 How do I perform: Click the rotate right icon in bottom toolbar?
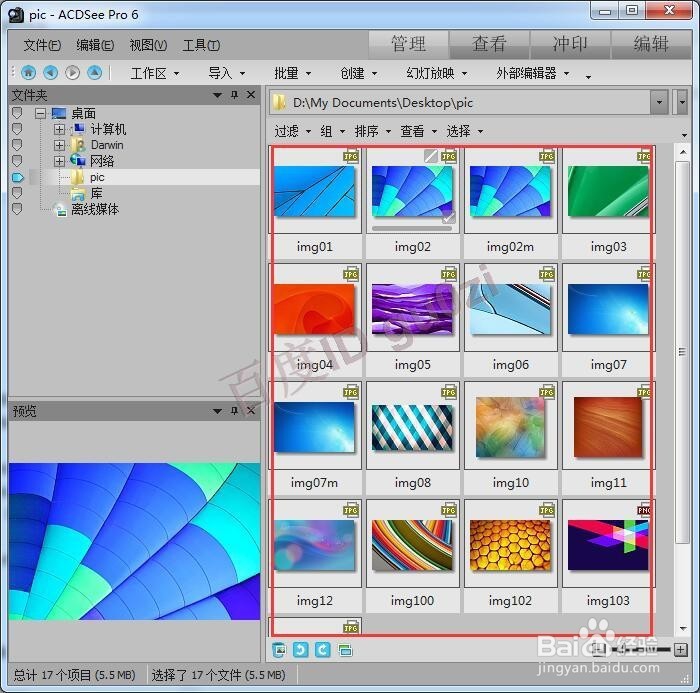pos(322,650)
